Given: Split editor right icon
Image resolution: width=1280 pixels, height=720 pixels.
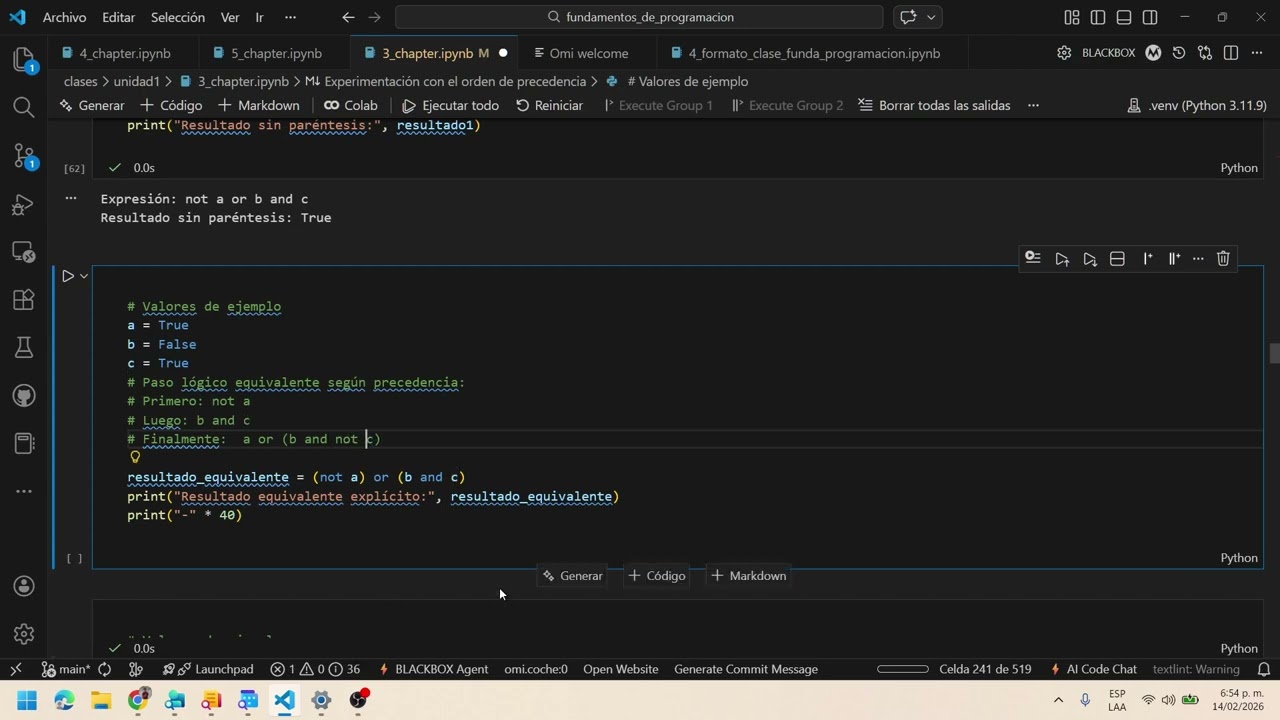Looking at the screenshot, I should (1231, 53).
